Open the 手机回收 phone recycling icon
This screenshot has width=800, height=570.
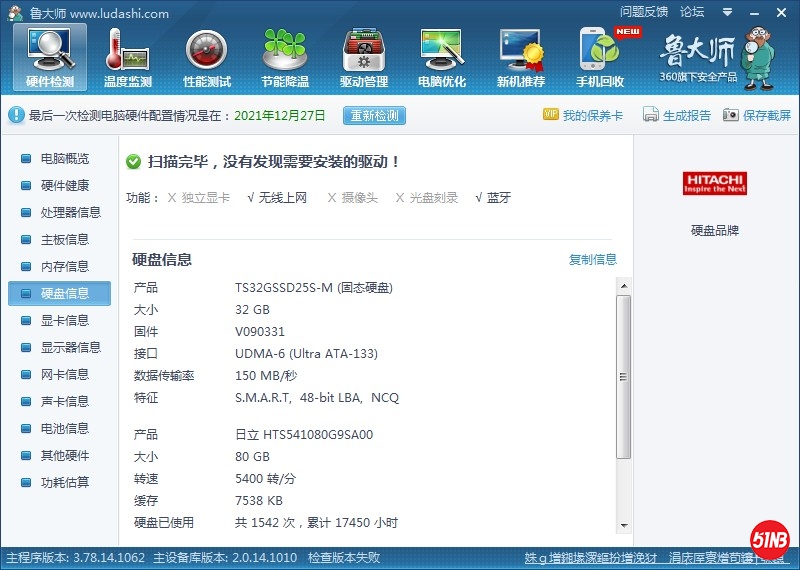[x=600, y=57]
